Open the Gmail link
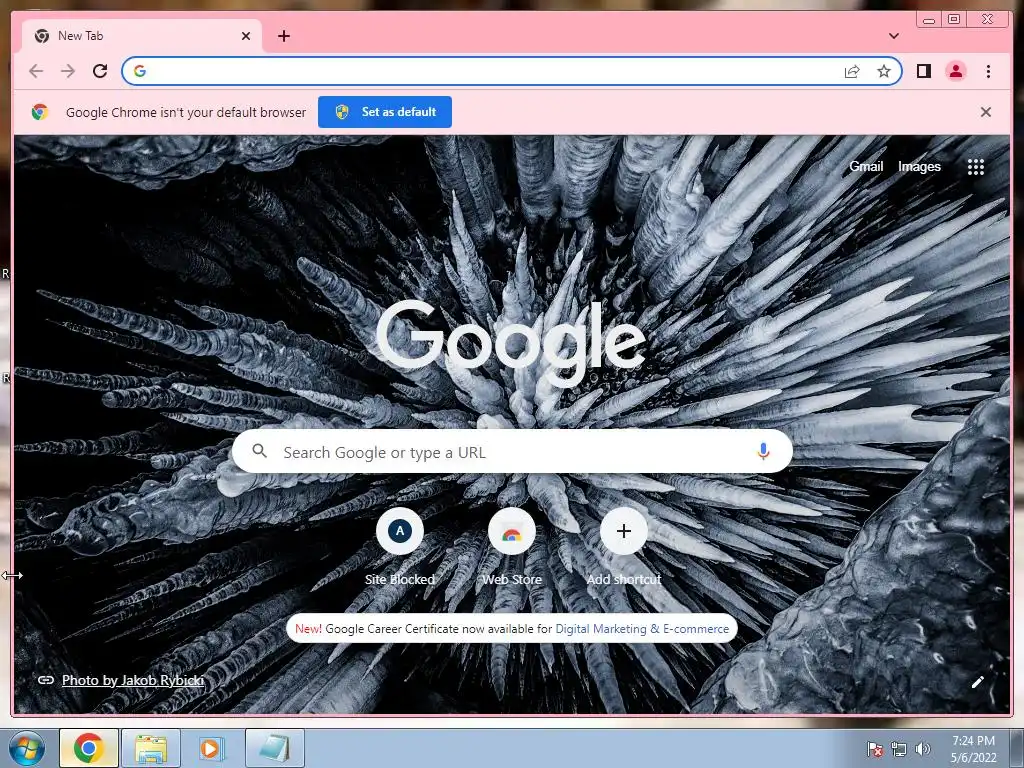Image resolution: width=1024 pixels, height=768 pixels. 866,167
